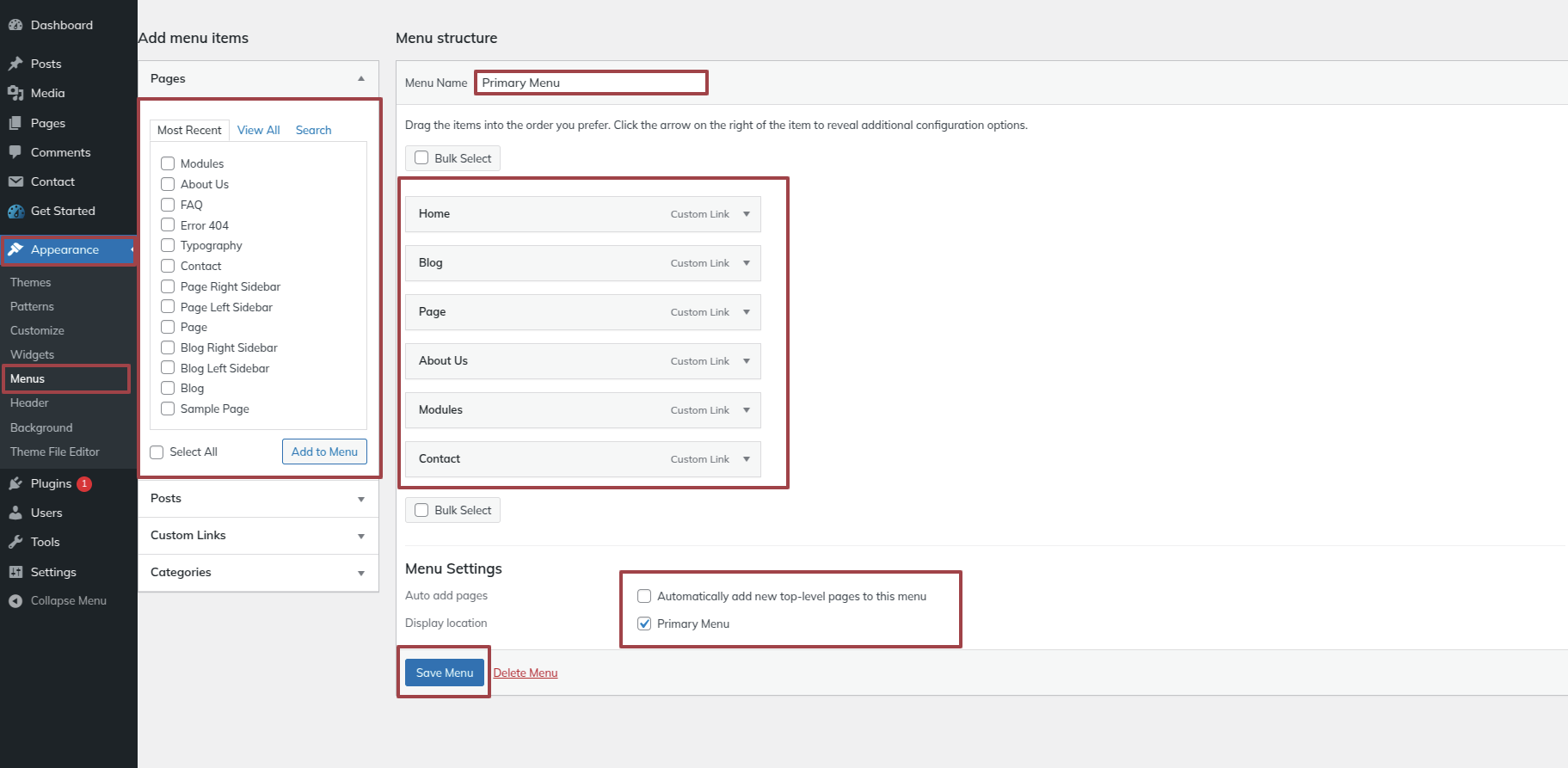1568x768 pixels.
Task: Open Customize in Appearance submenu
Action: point(37,330)
